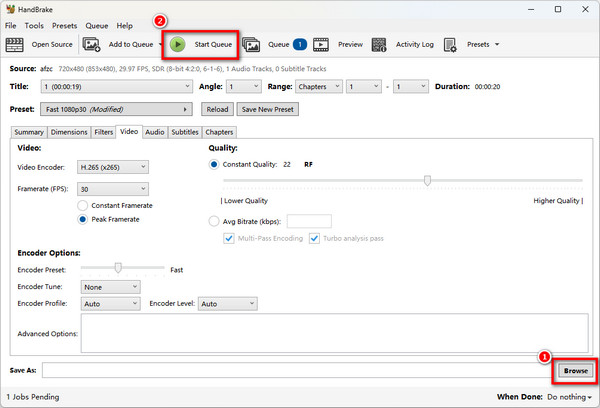Click the Constant Quality slider handle

427,180
